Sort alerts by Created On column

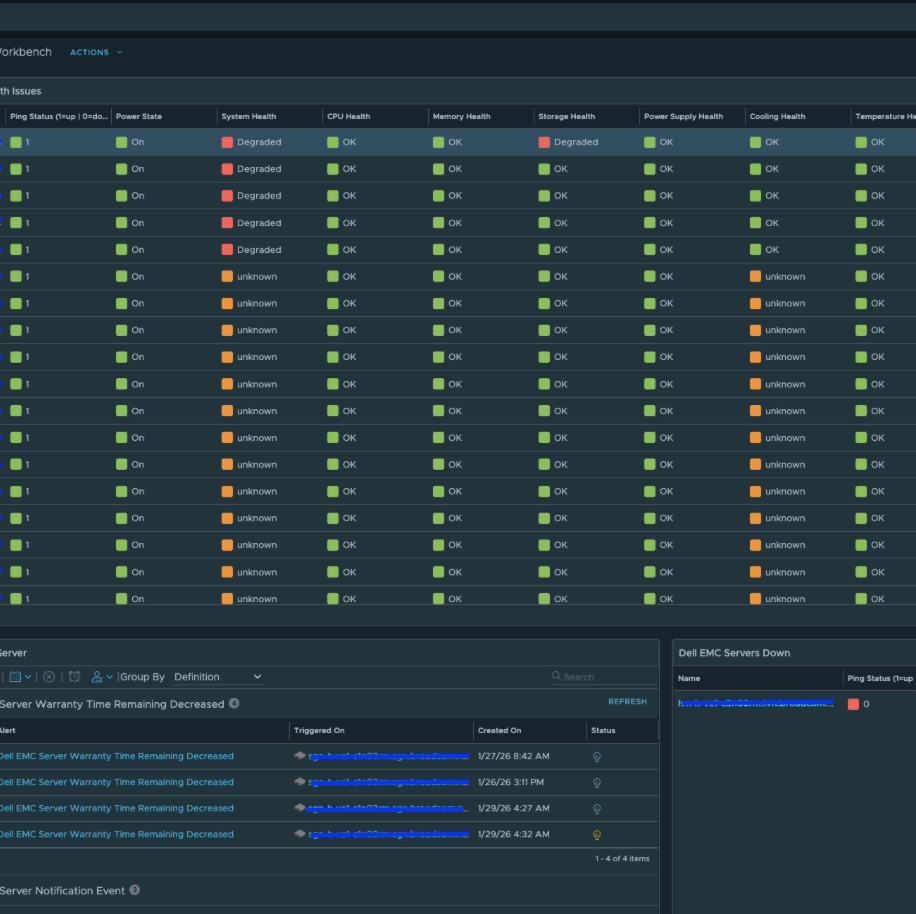[499, 730]
